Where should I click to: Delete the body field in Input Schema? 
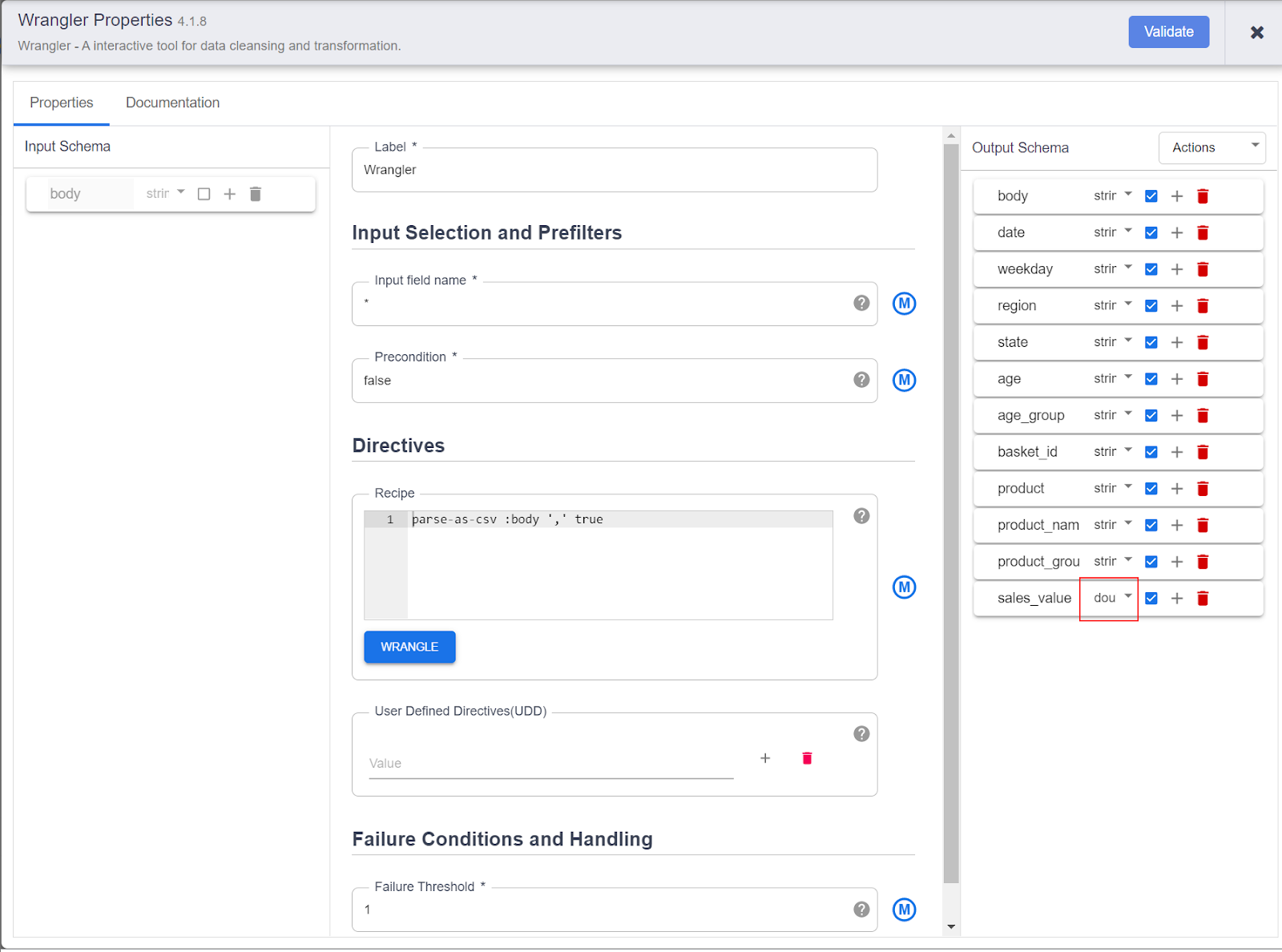point(256,194)
